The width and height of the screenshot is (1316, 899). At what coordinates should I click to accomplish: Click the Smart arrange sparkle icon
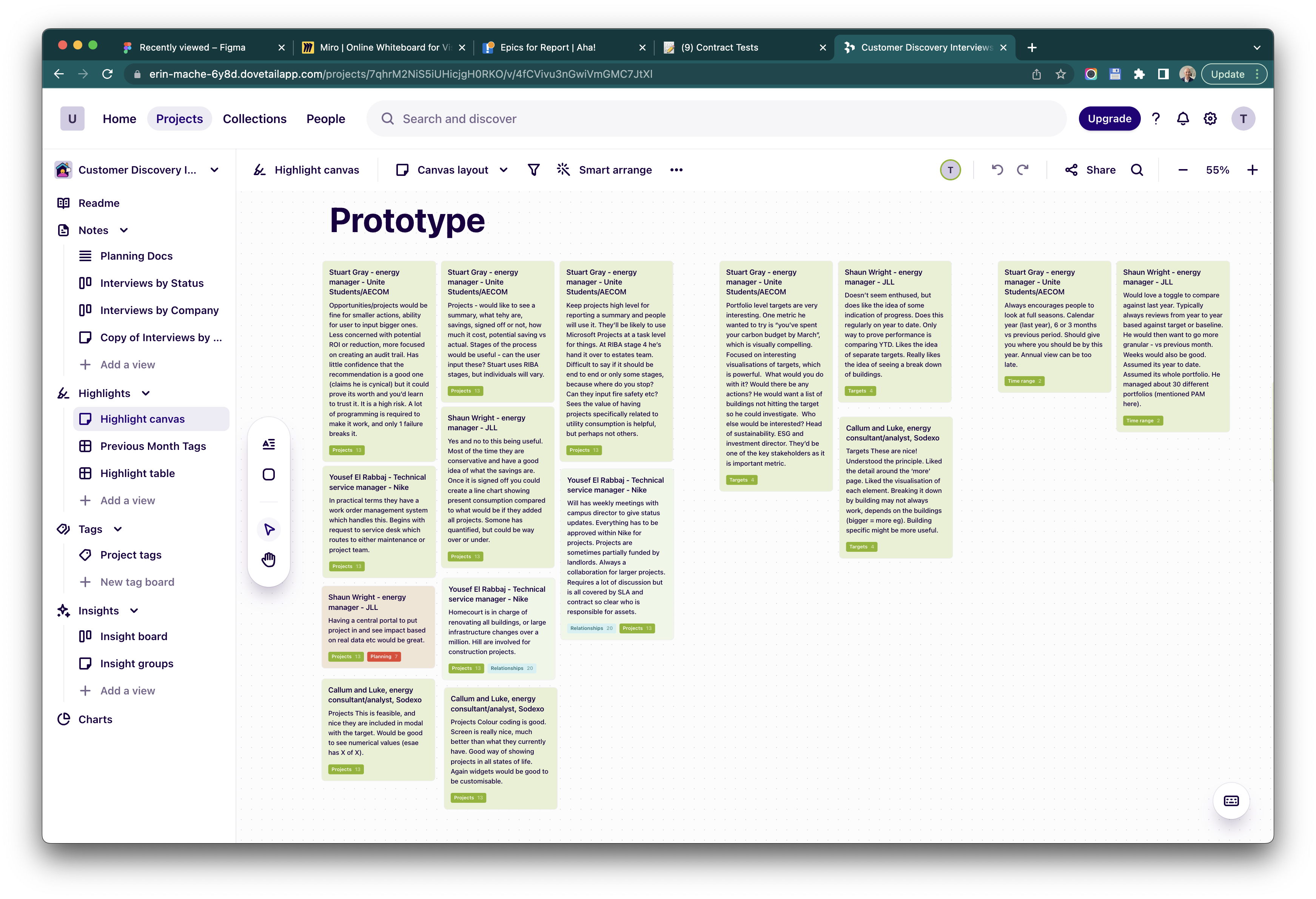pyautogui.click(x=563, y=170)
